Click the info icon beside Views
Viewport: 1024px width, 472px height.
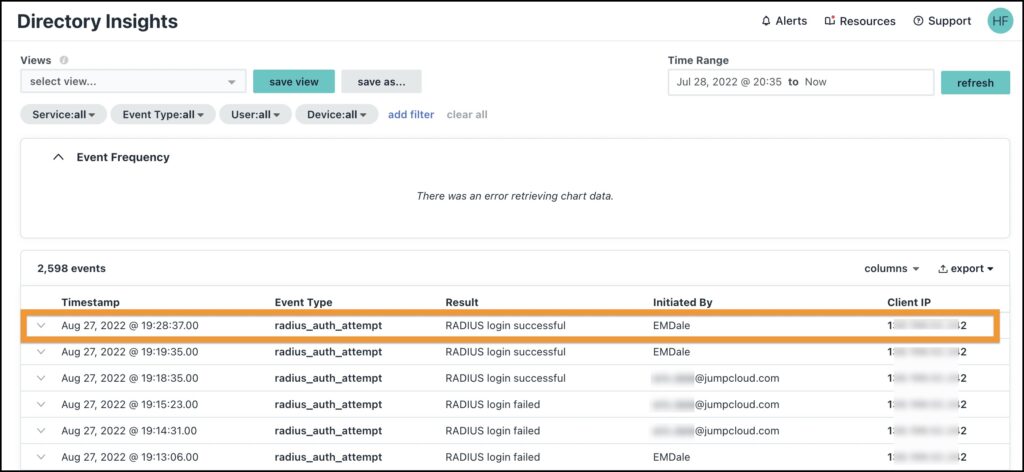(64, 60)
